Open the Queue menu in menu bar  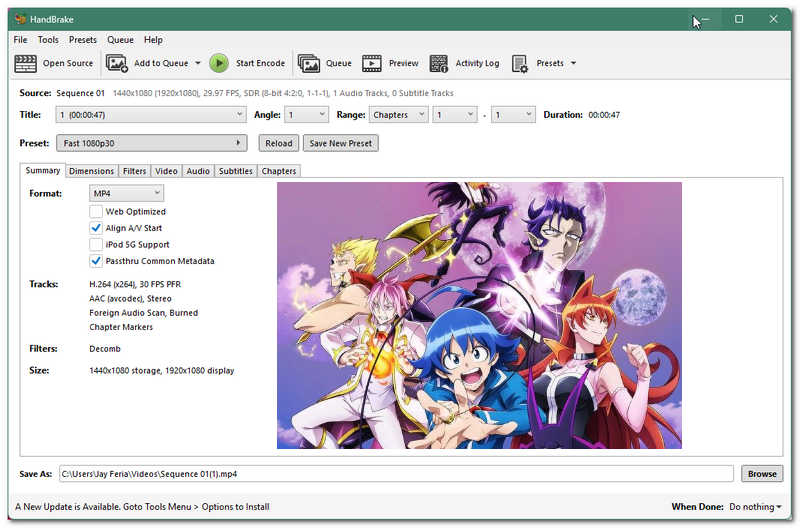[120, 40]
